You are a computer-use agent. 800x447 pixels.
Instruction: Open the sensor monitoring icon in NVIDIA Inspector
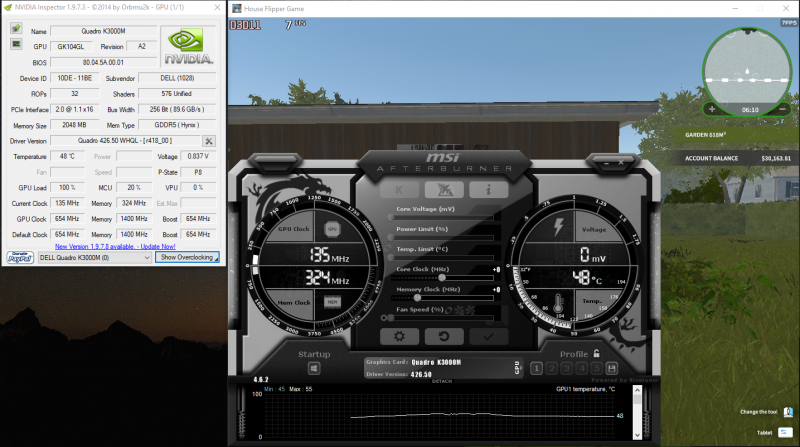(16, 44)
